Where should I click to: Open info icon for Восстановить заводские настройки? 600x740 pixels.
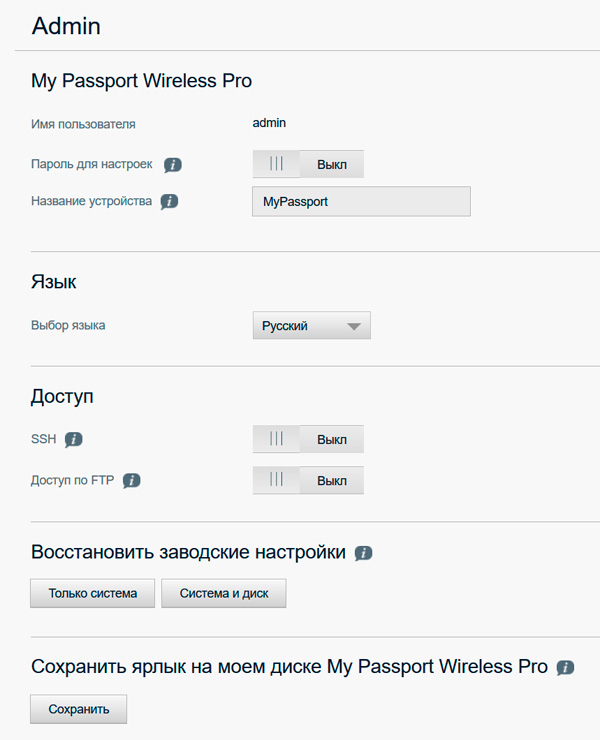[363, 553]
